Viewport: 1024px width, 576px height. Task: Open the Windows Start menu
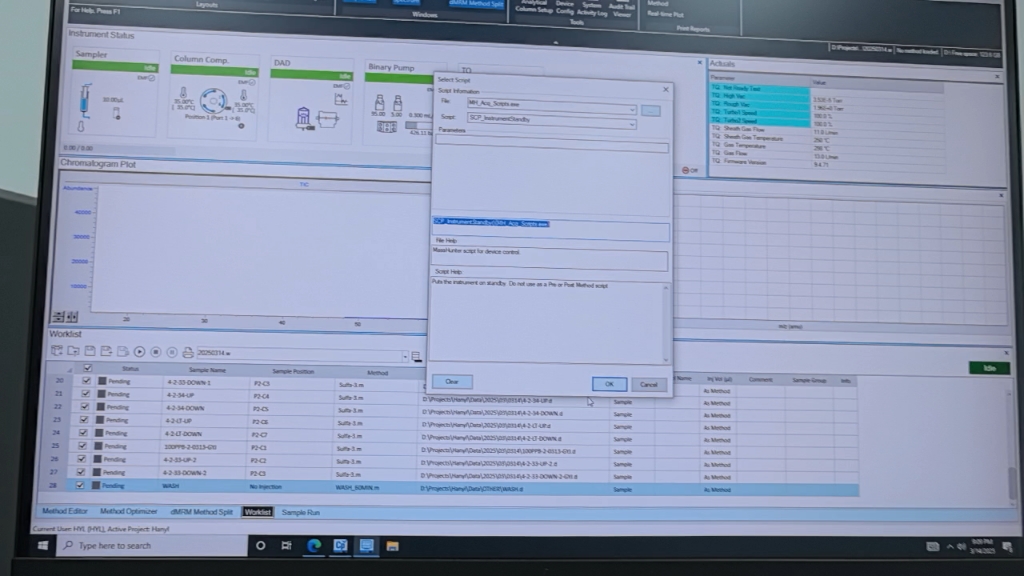(42, 545)
